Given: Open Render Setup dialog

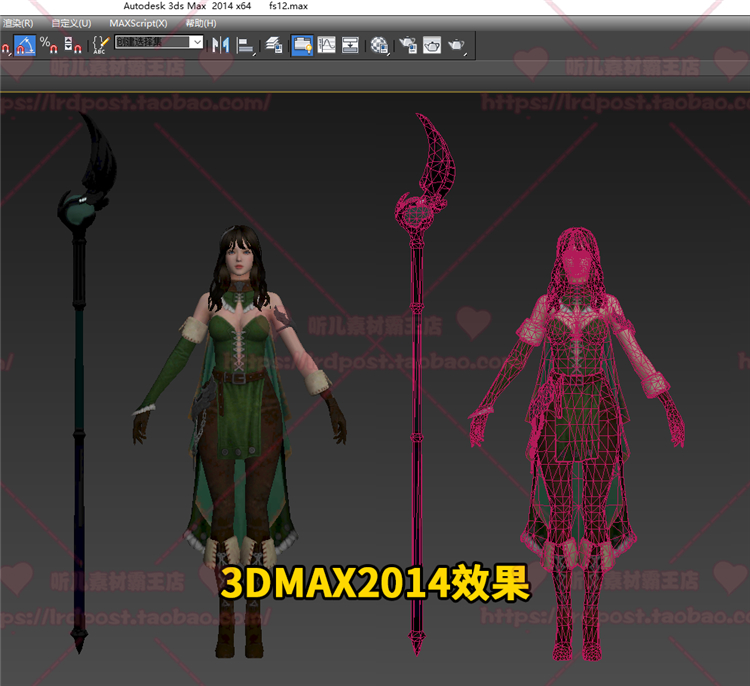Looking at the screenshot, I should [x=408, y=45].
